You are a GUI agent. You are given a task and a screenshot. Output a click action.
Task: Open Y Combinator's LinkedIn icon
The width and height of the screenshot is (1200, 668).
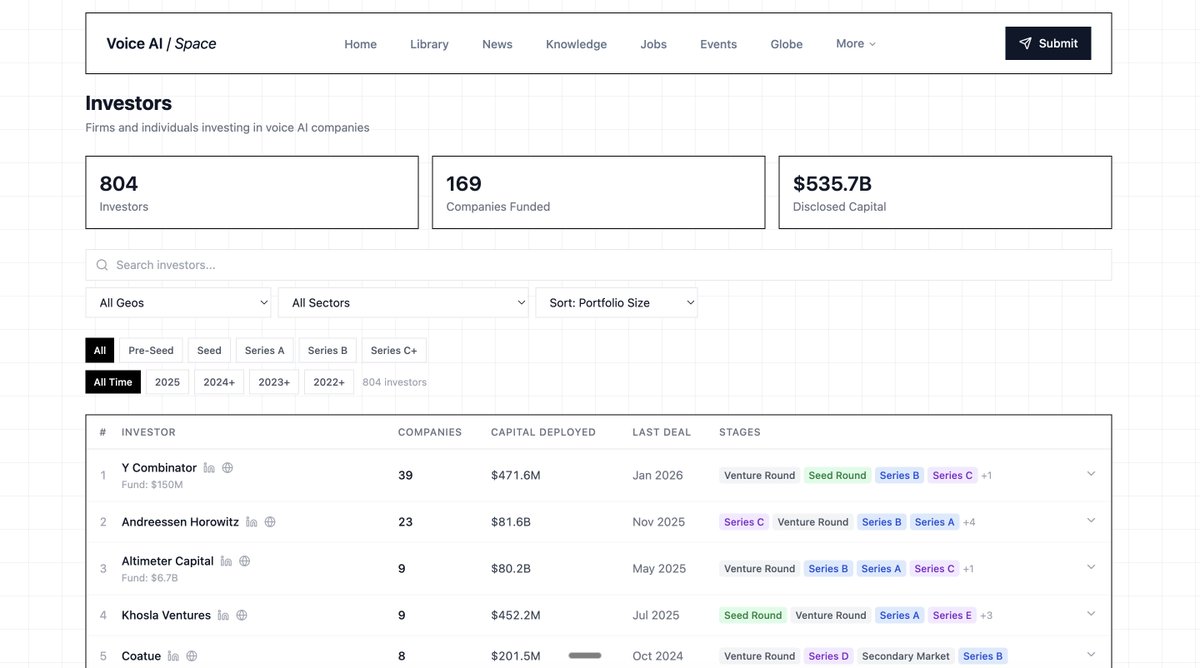click(x=209, y=468)
